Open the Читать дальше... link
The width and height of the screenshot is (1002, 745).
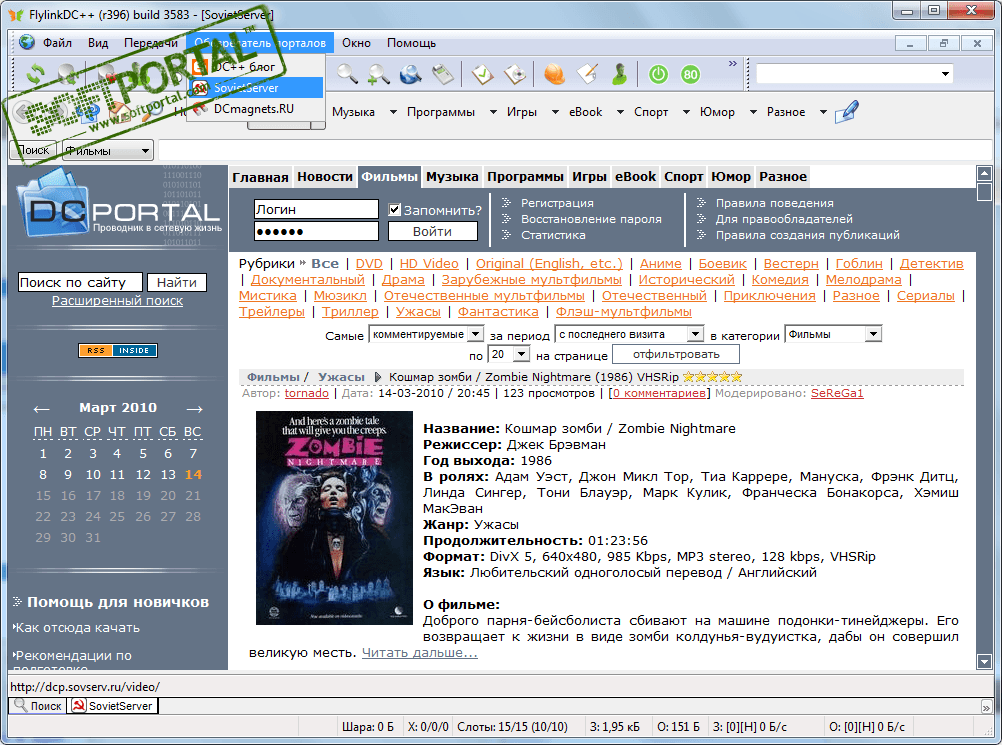point(419,652)
